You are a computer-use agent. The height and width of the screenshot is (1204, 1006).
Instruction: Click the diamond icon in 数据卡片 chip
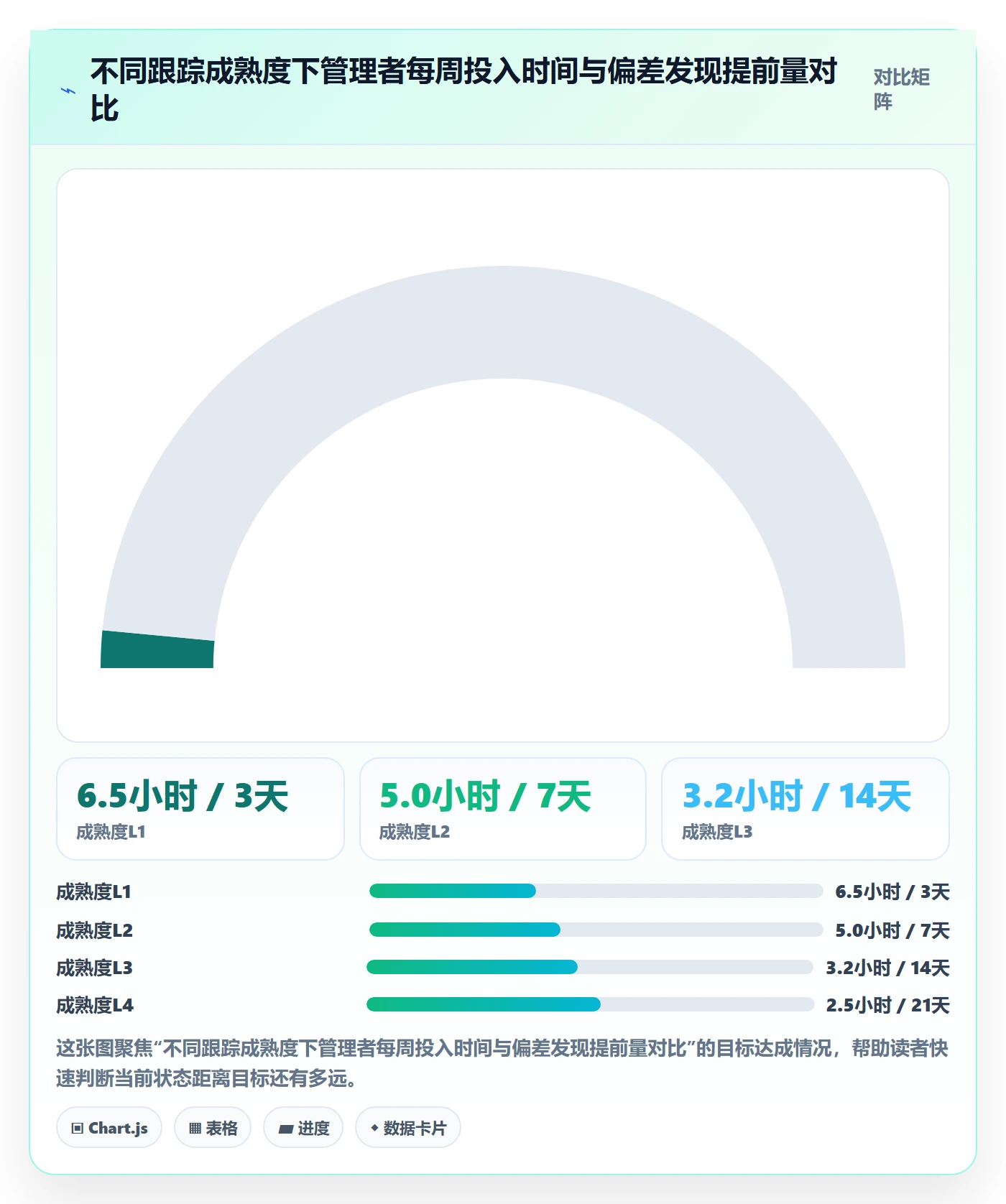coord(374,1128)
